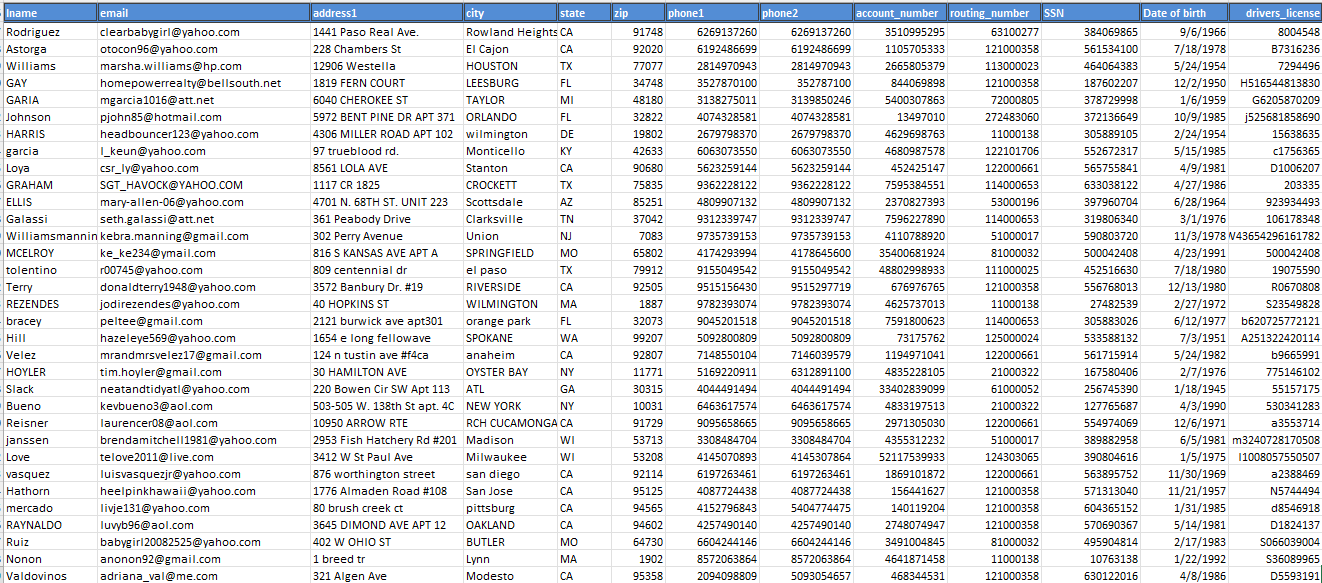This screenshot has width=1322, height=583.
Task: Click the phone1 column header
Action: tap(712, 13)
